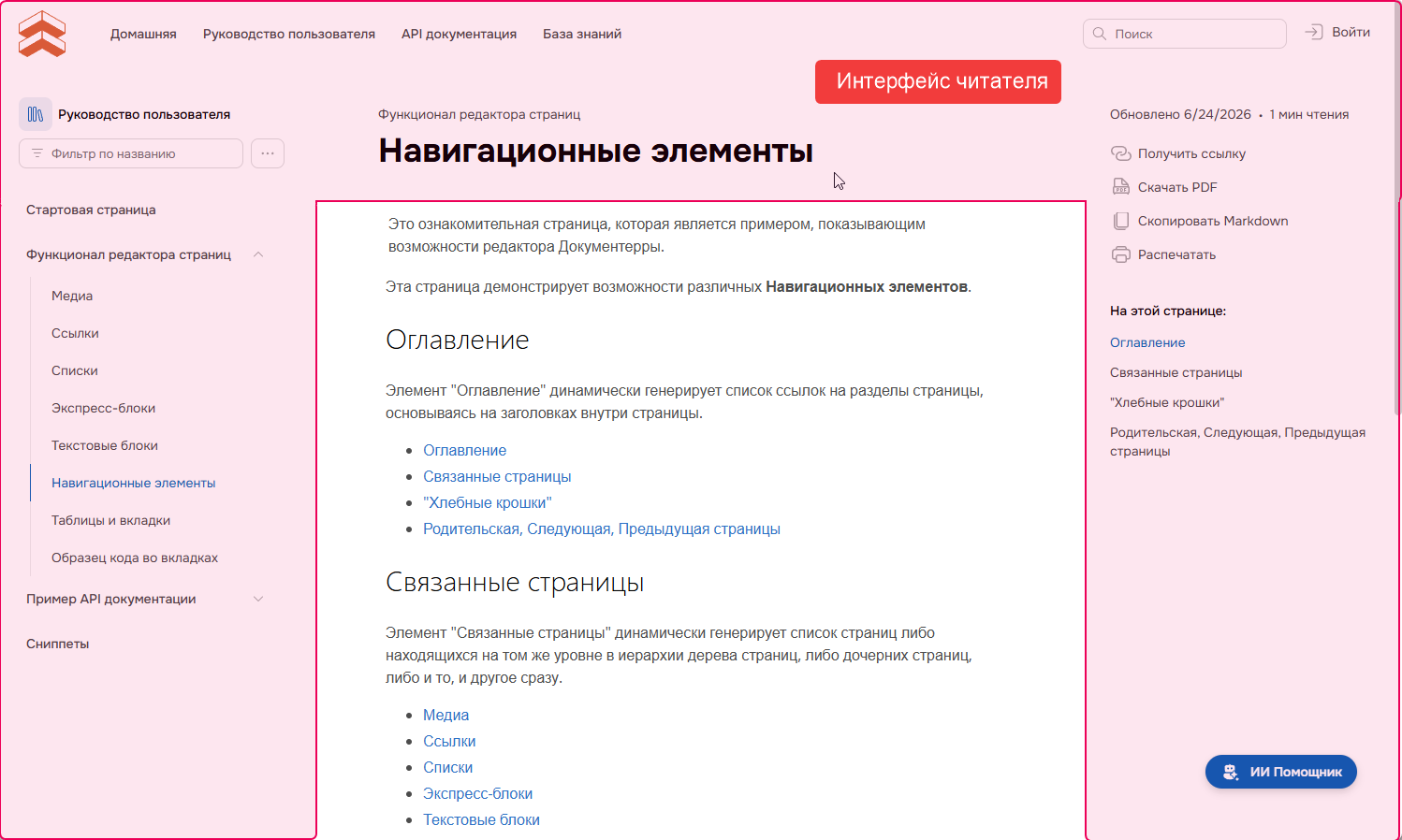This screenshot has height=840, width=1402.
Task: Click Родительская, Следующая, Предыдущая страницы article link
Action: click(x=602, y=529)
